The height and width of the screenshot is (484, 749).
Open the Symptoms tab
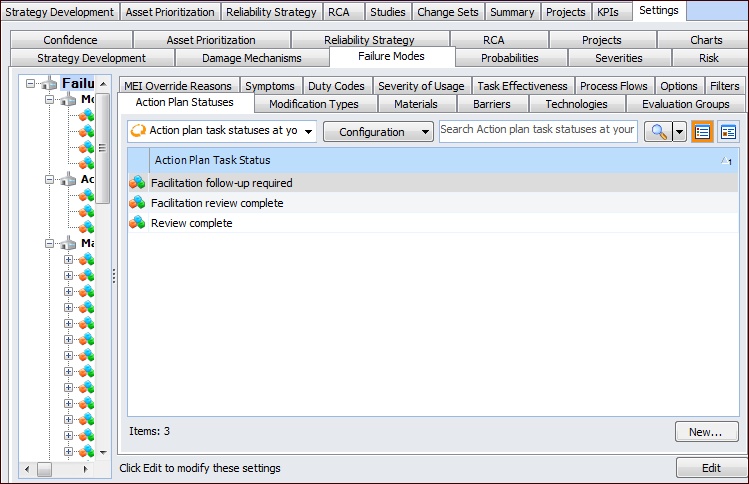pos(270,86)
